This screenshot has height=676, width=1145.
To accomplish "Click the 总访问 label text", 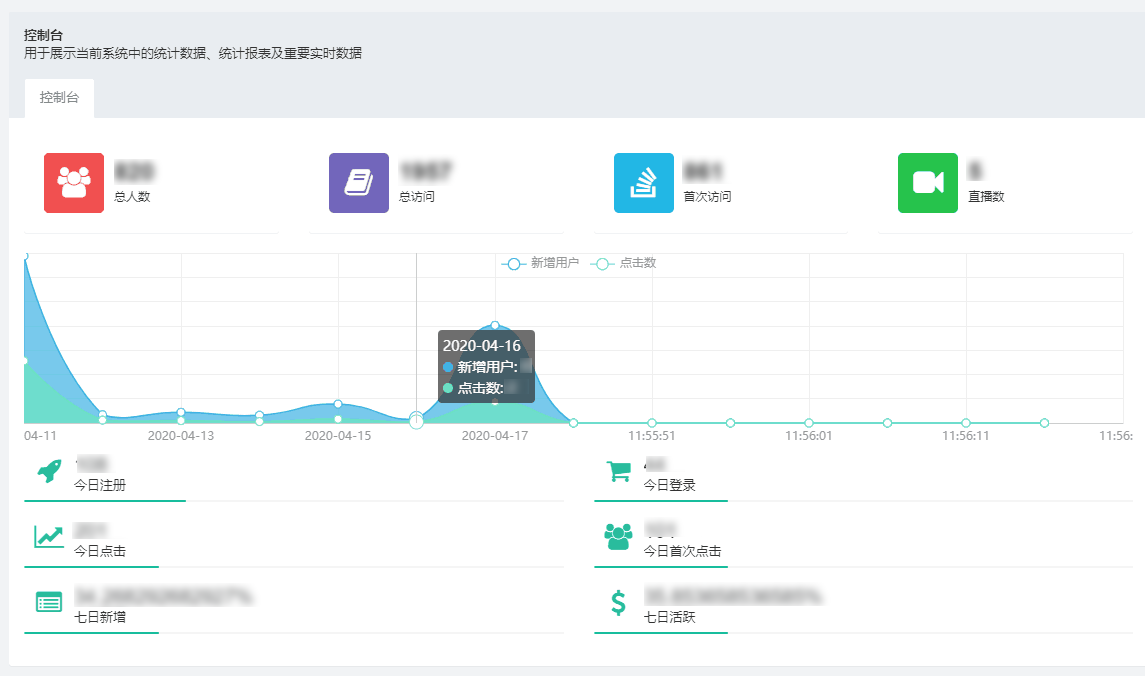I will (x=417, y=197).
